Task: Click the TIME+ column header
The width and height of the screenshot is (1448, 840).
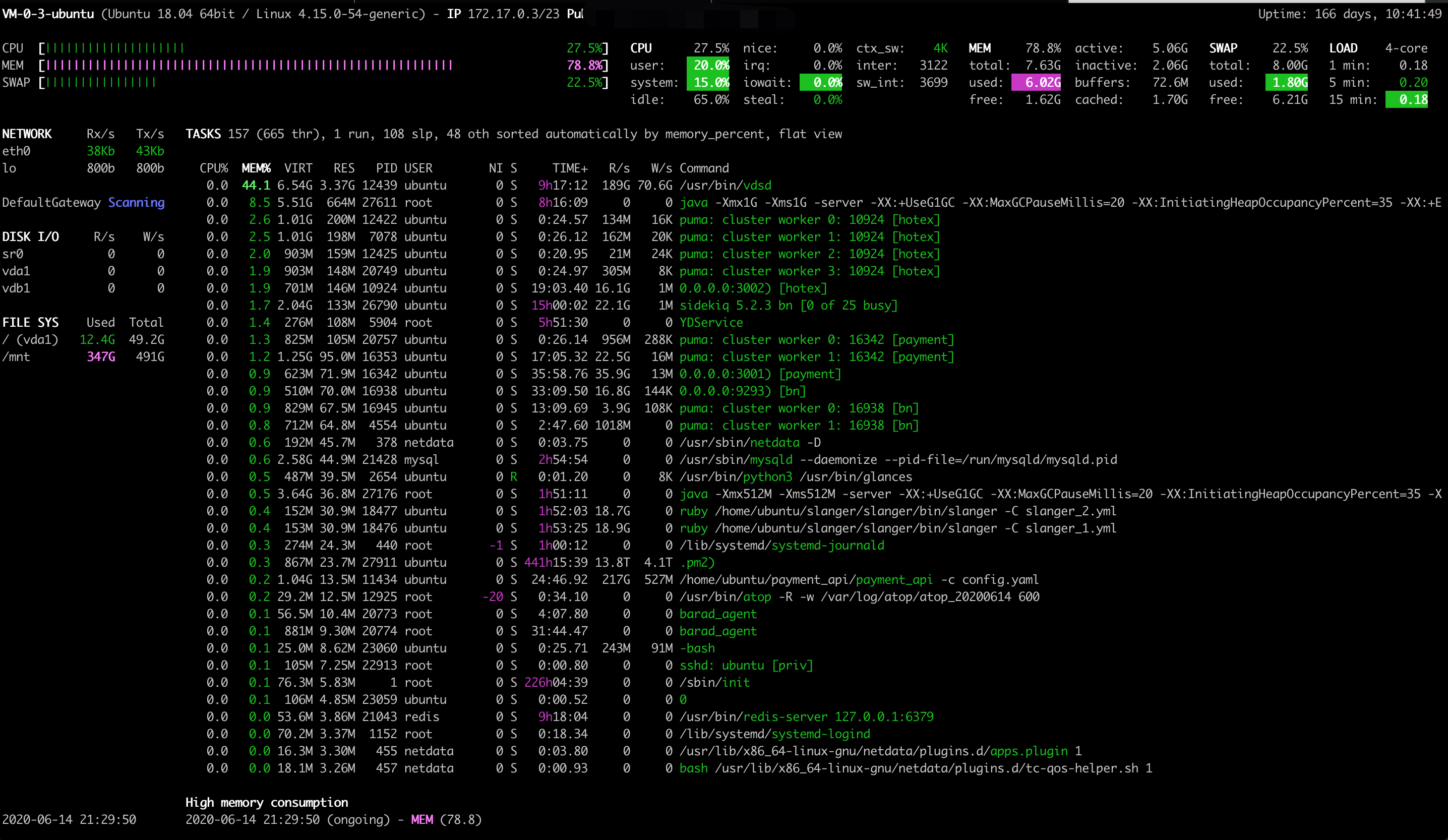Action: [570, 168]
